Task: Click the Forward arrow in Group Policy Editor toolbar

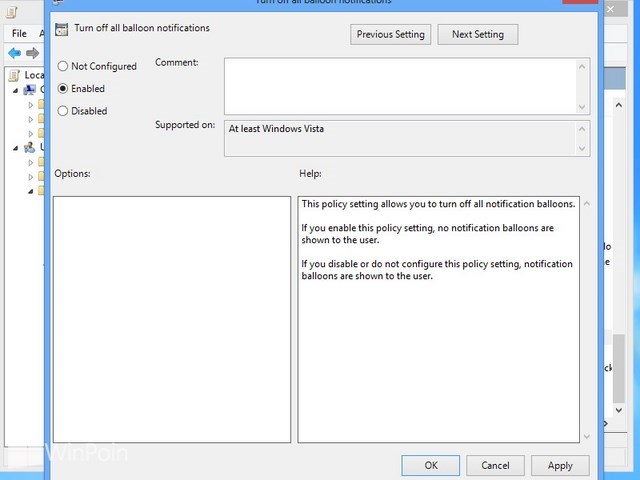Action: [32, 53]
